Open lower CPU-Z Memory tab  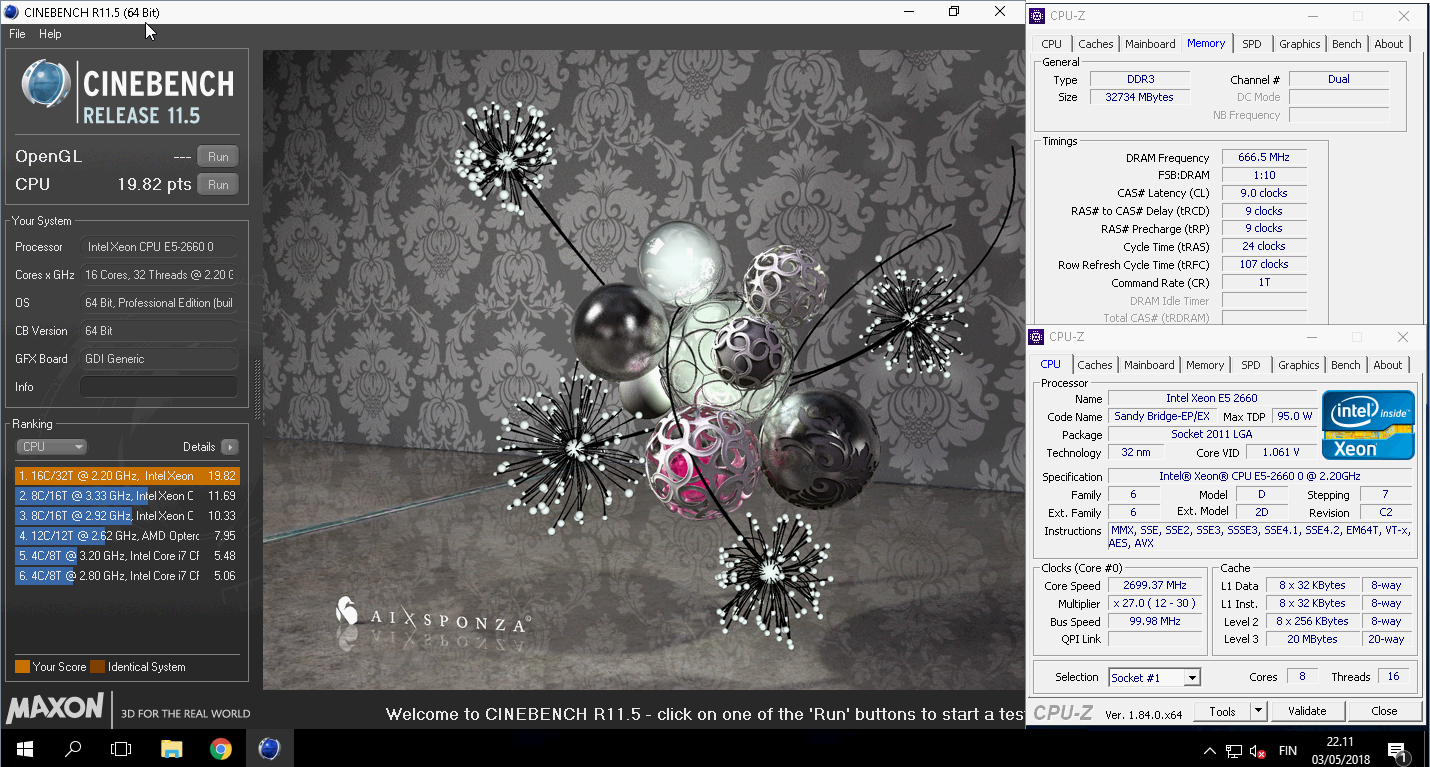click(1205, 365)
